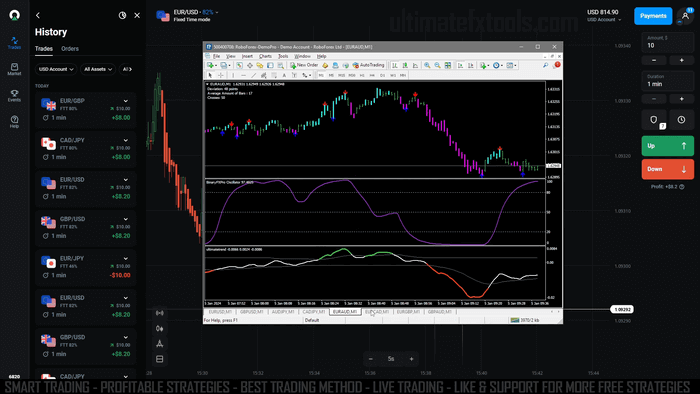Expand the CAD/JPY +$8.00 trade chevron
Screen dimensions: 700x394
coord(125,141)
